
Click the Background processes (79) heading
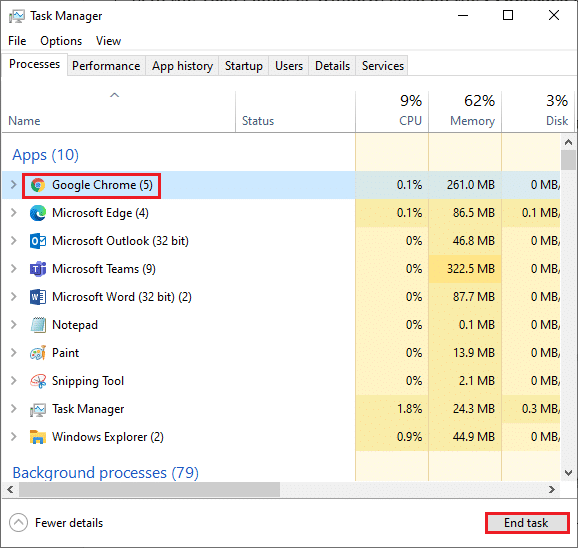106,473
